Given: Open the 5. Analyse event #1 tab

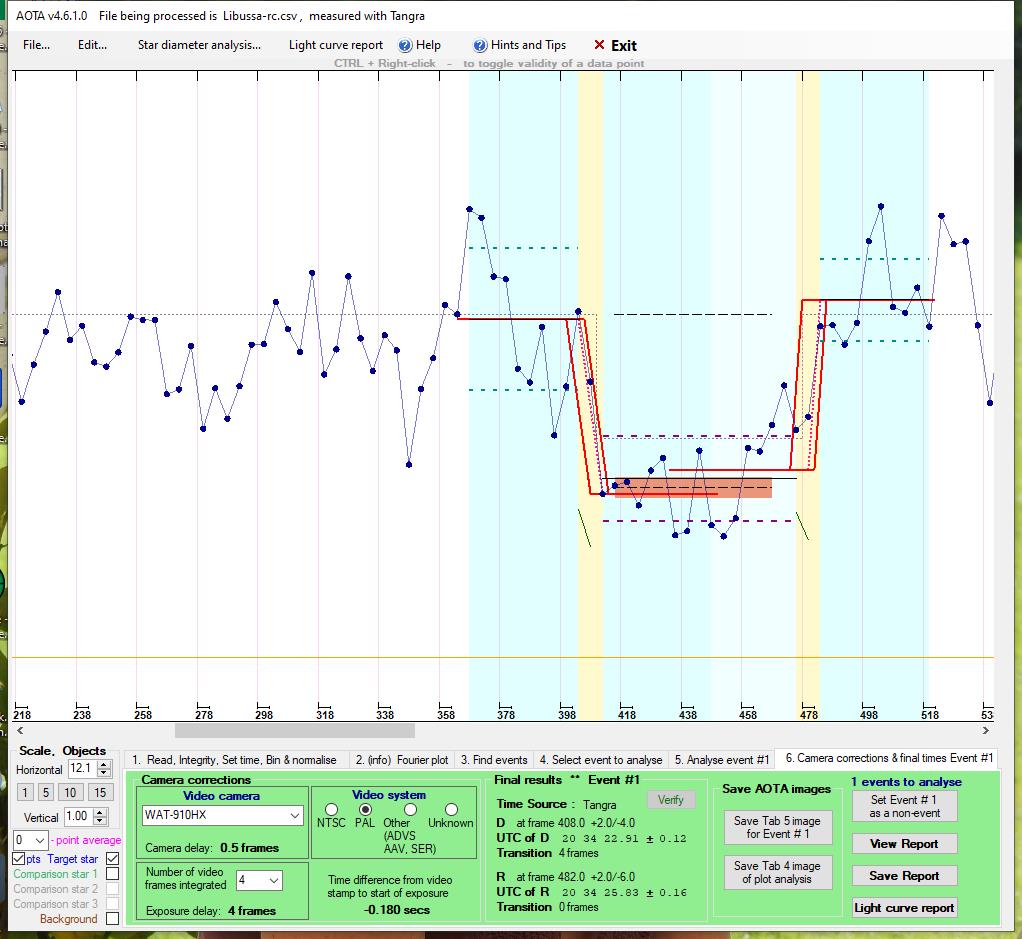Looking at the screenshot, I should 722,760.
